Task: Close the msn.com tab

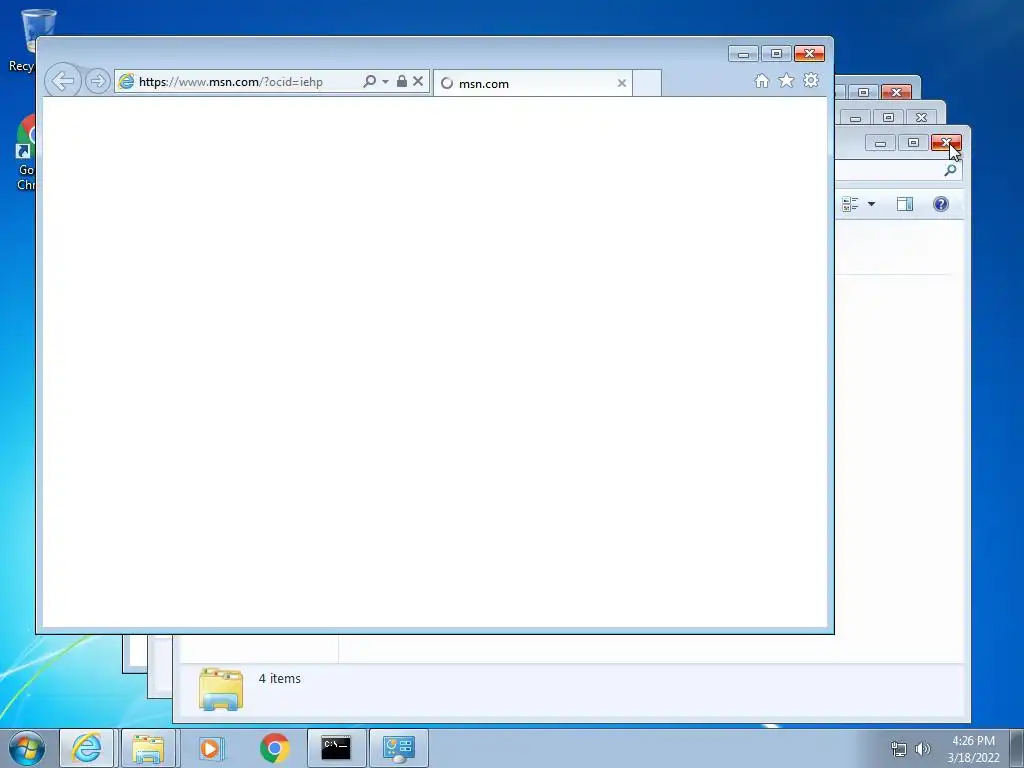Action: point(622,83)
